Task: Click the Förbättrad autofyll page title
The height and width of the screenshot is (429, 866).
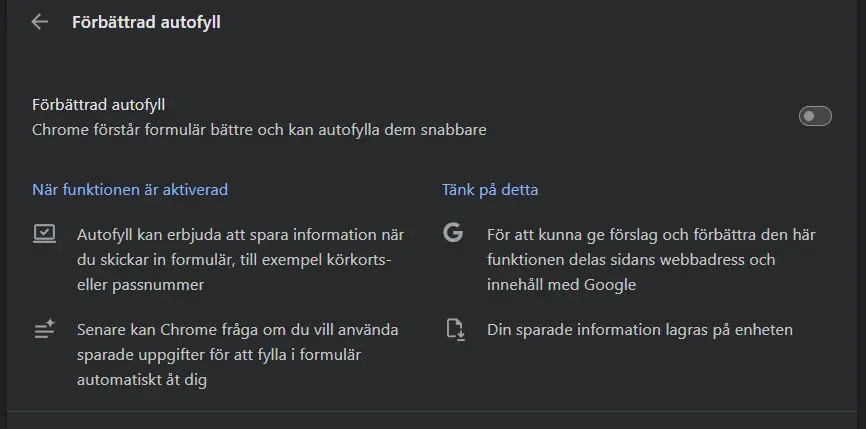Action: click(x=146, y=22)
